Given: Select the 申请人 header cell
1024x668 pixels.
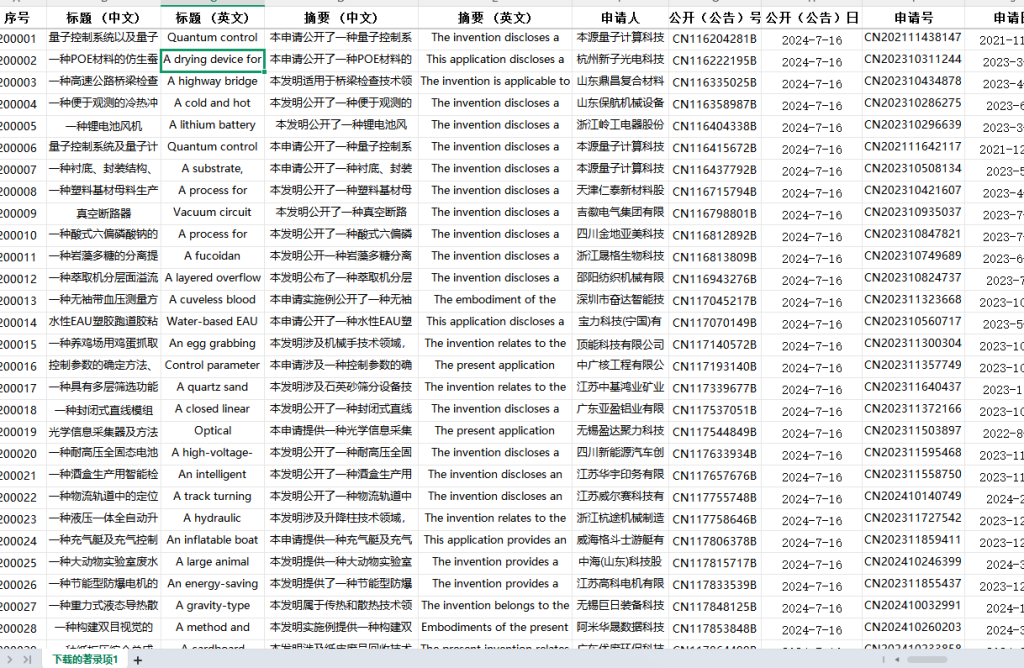Looking at the screenshot, I should pos(620,18).
